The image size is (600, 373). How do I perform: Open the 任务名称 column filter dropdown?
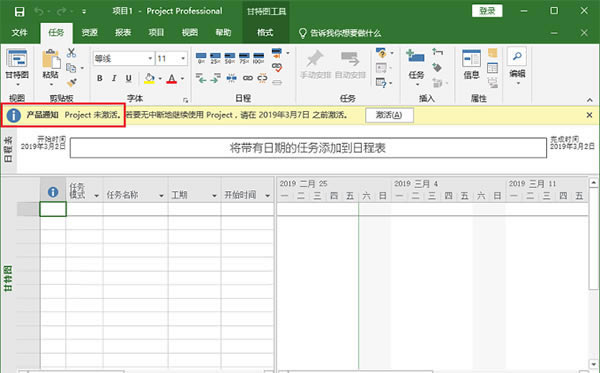161,196
